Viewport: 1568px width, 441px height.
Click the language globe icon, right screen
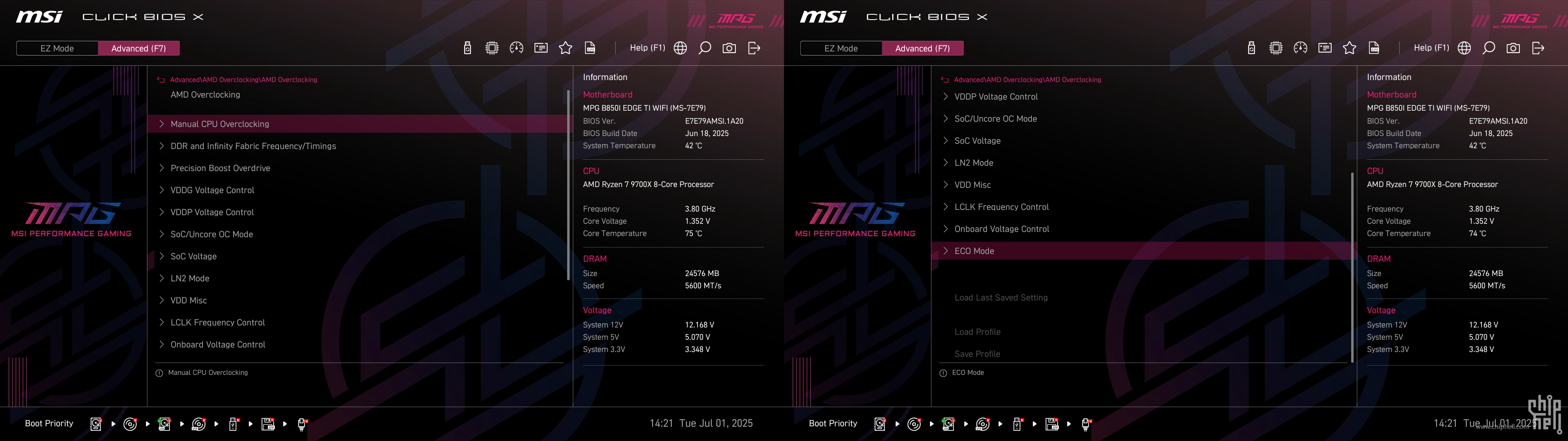(x=1465, y=48)
